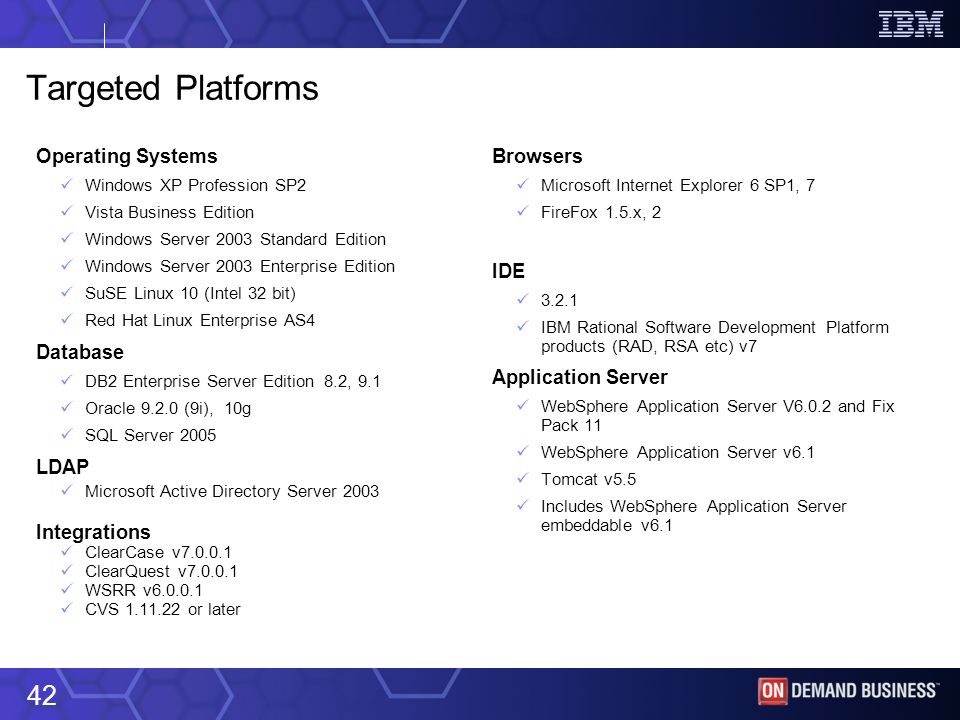Click checkmark bullet beside Vista Business Edition
960x720 pixels.
pyautogui.click(x=67, y=211)
